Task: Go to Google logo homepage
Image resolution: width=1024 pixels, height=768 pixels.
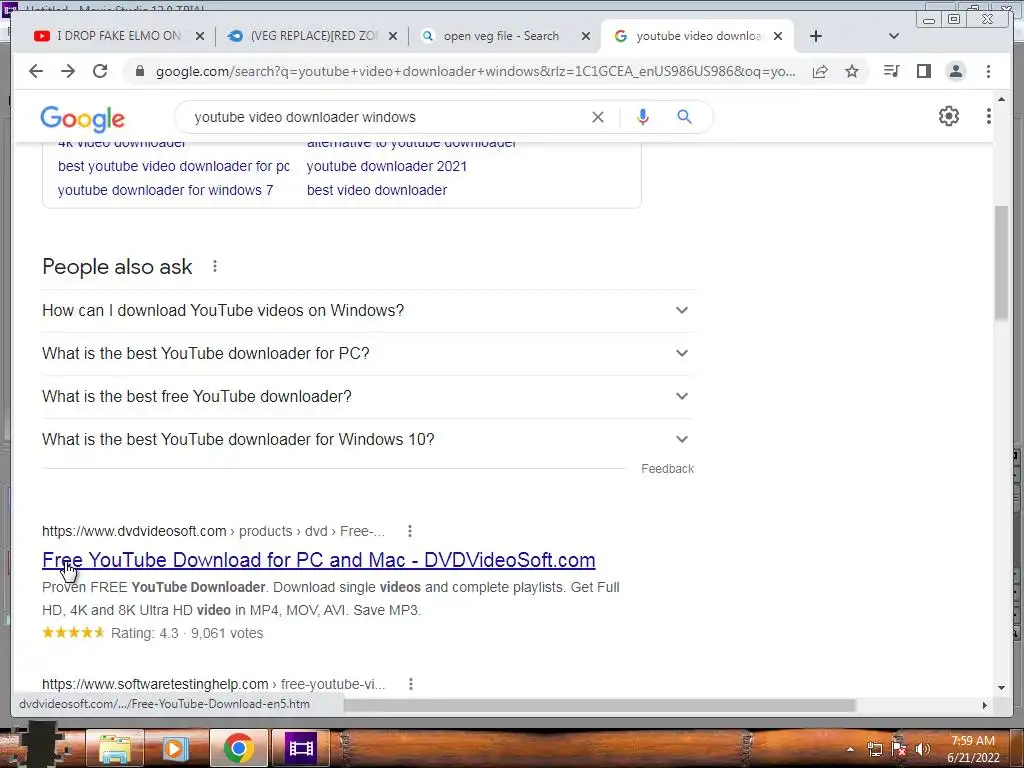Action: coord(82,119)
